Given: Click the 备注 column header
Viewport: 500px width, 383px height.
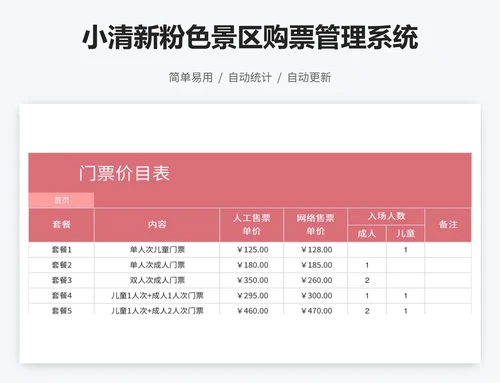Looking at the screenshot, I should (448, 225).
